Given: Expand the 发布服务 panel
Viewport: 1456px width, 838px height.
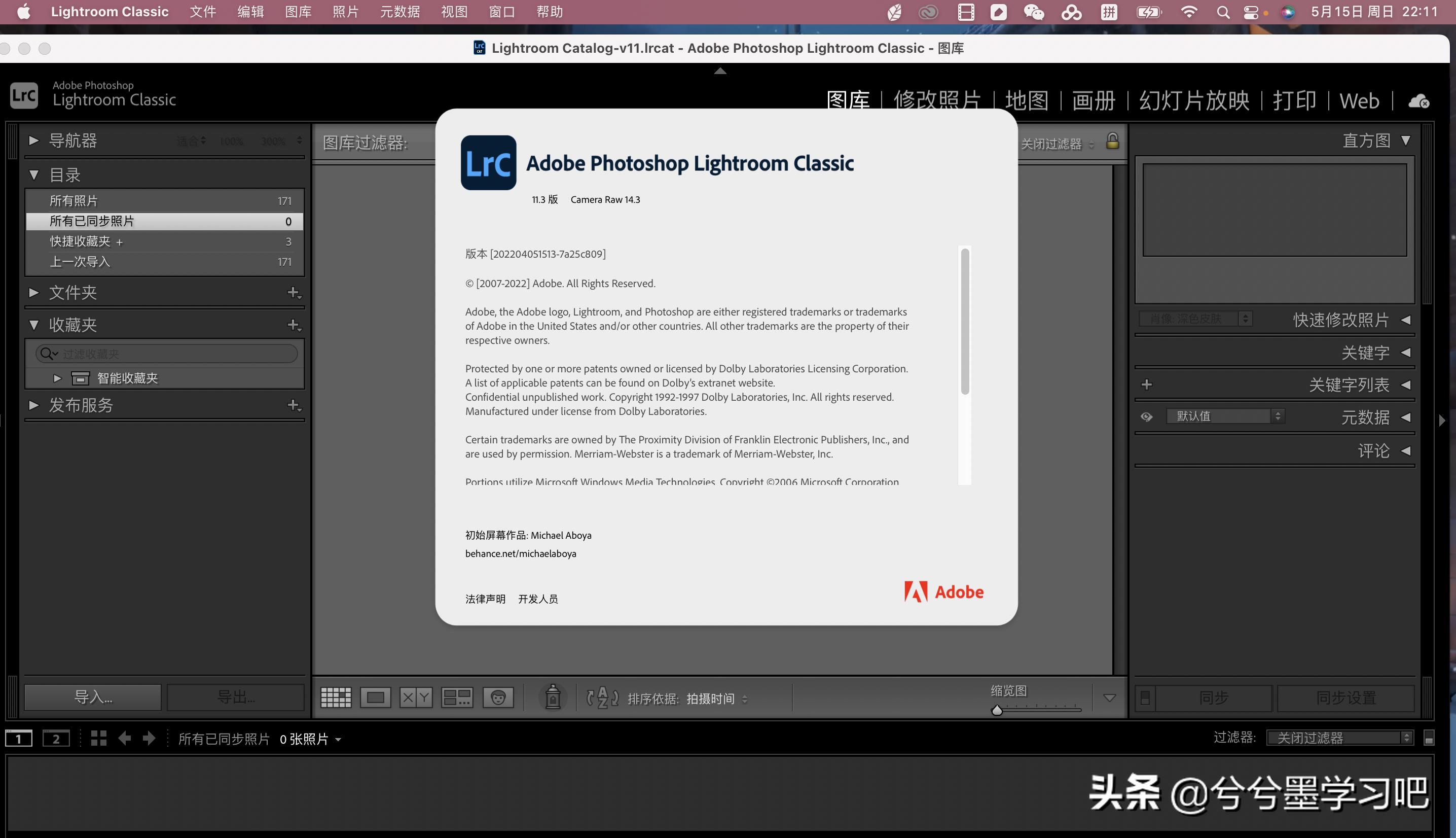Looking at the screenshot, I should 33,405.
